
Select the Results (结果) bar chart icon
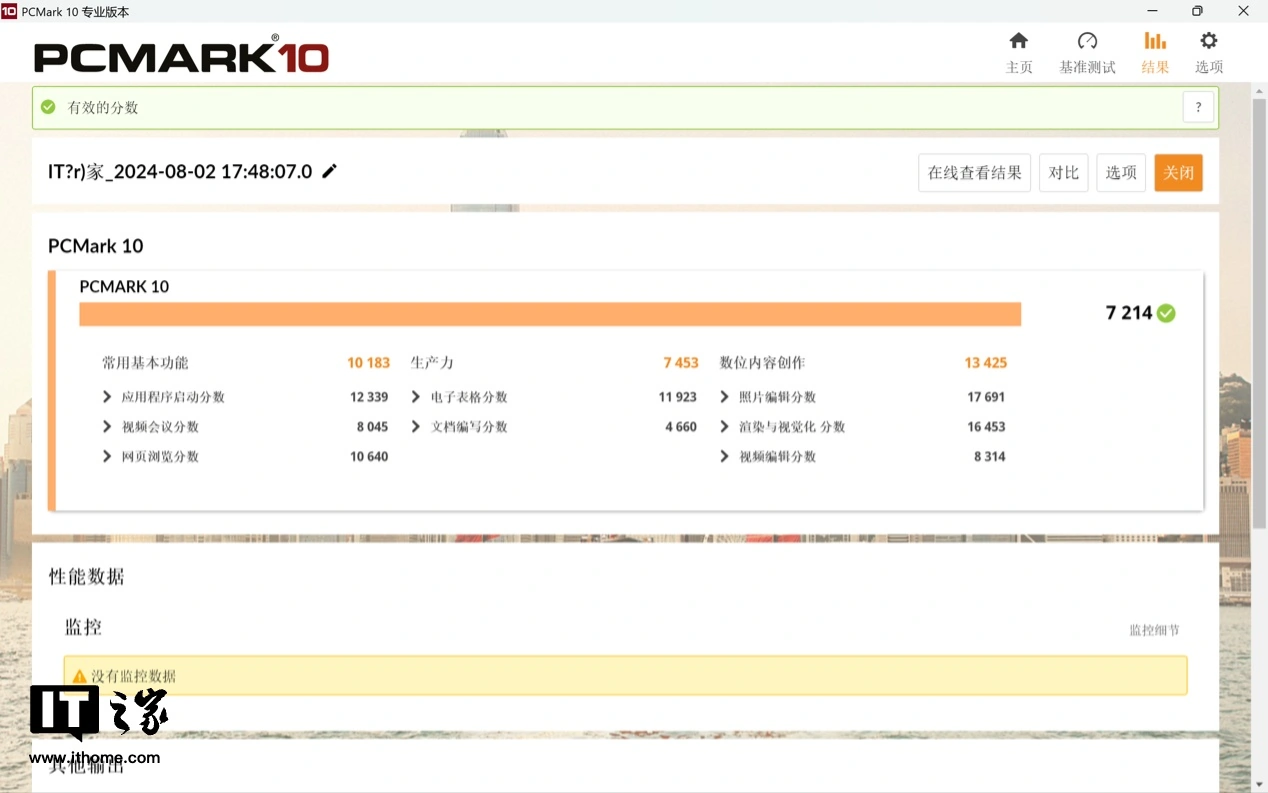(x=1155, y=41)
